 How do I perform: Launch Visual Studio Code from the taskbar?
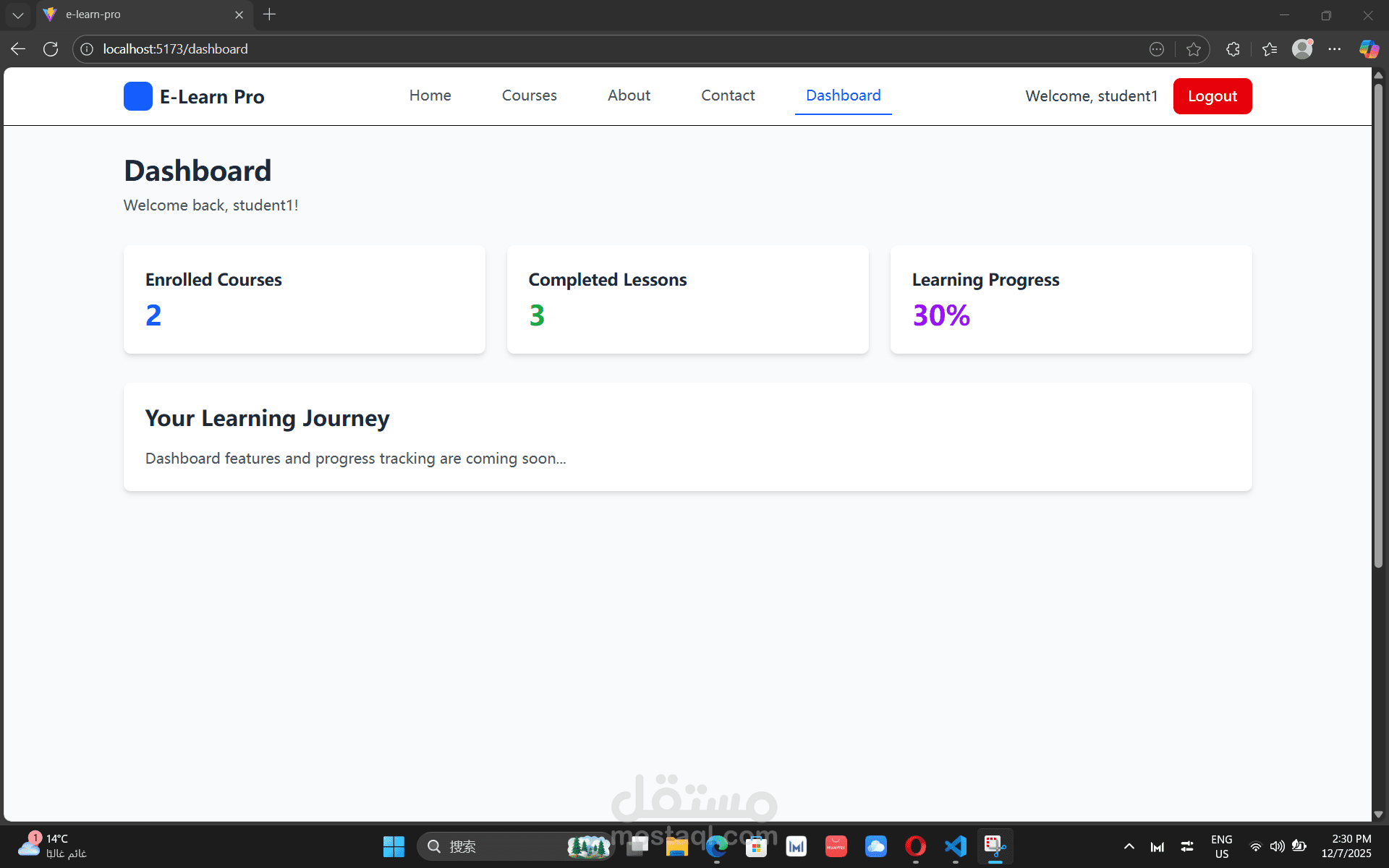tap(955, 846)
